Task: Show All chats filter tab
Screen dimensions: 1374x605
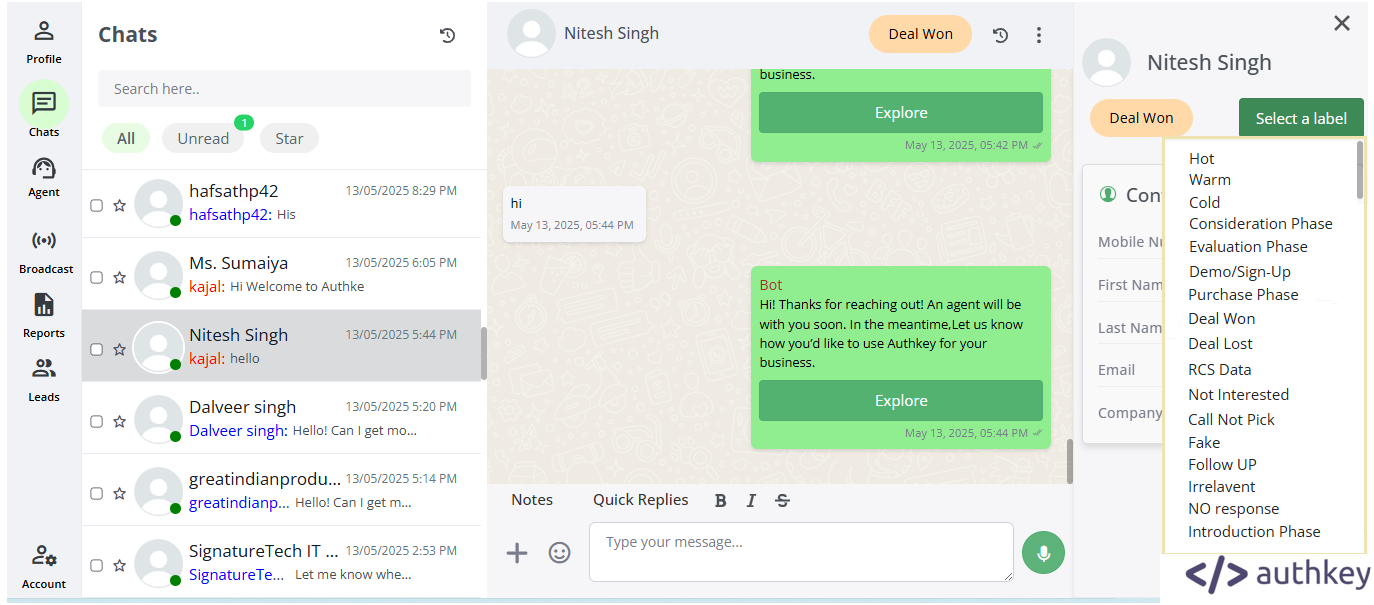Action: pyautogui.click(x=126, y=138)
